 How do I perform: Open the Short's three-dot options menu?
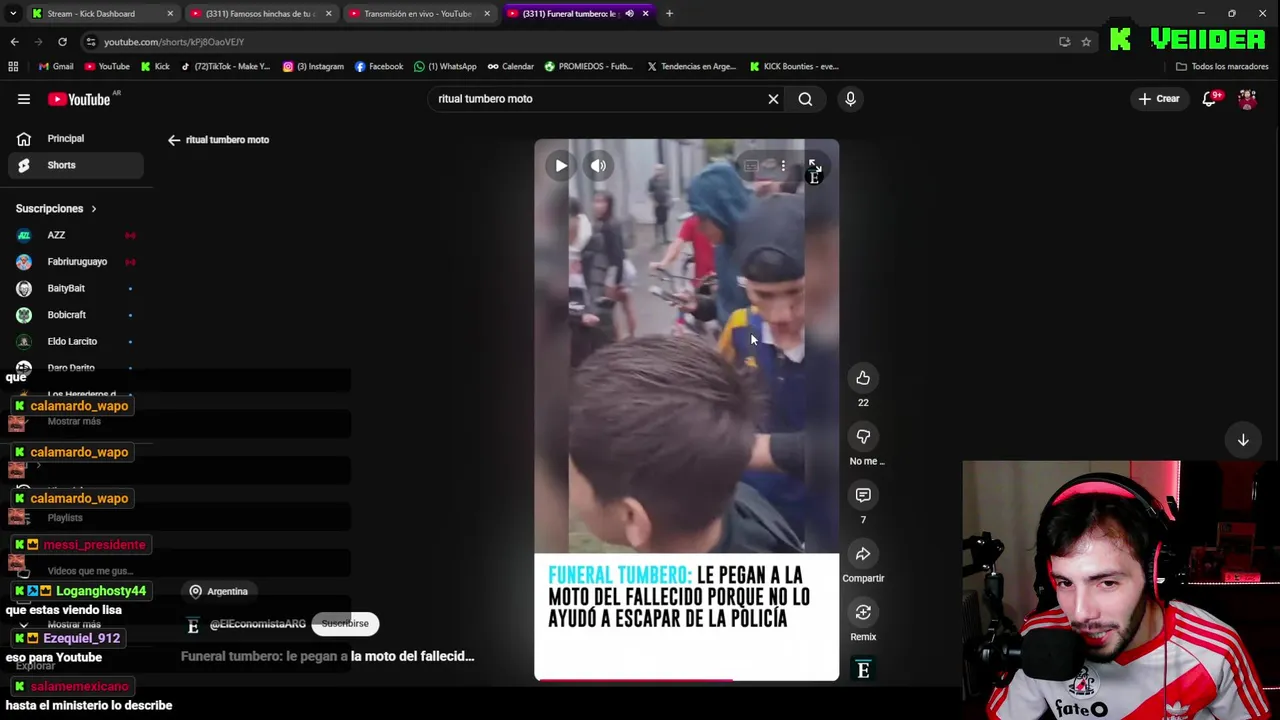click(783, 166)
